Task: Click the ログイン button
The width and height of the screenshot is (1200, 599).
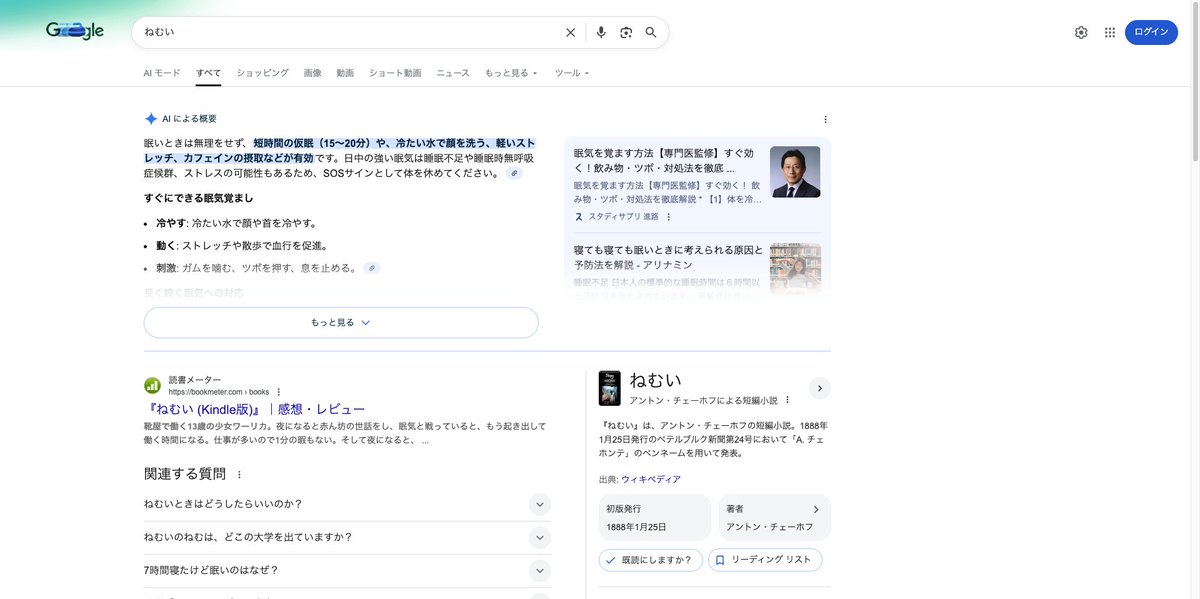Action: point(1150,32)
